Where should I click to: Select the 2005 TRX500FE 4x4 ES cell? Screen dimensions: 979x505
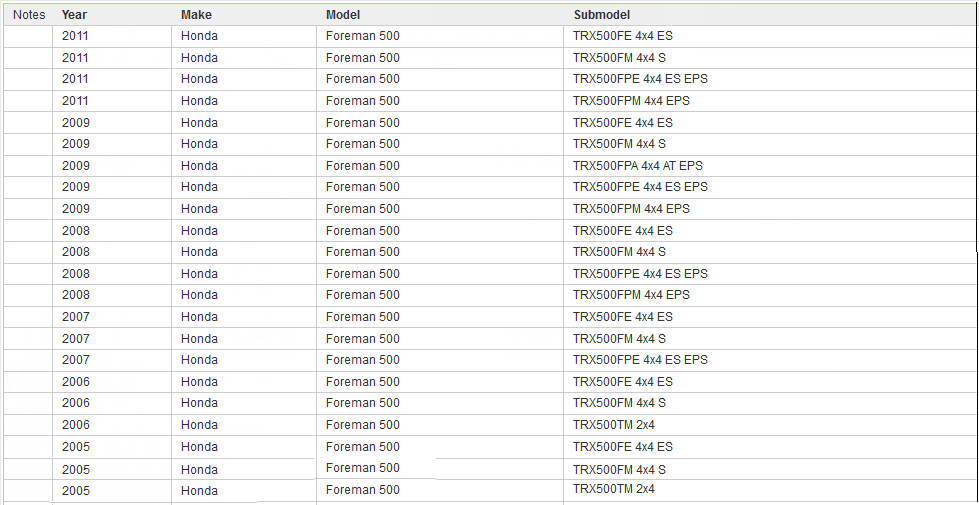pyautogui.click(x=622, y=447)
